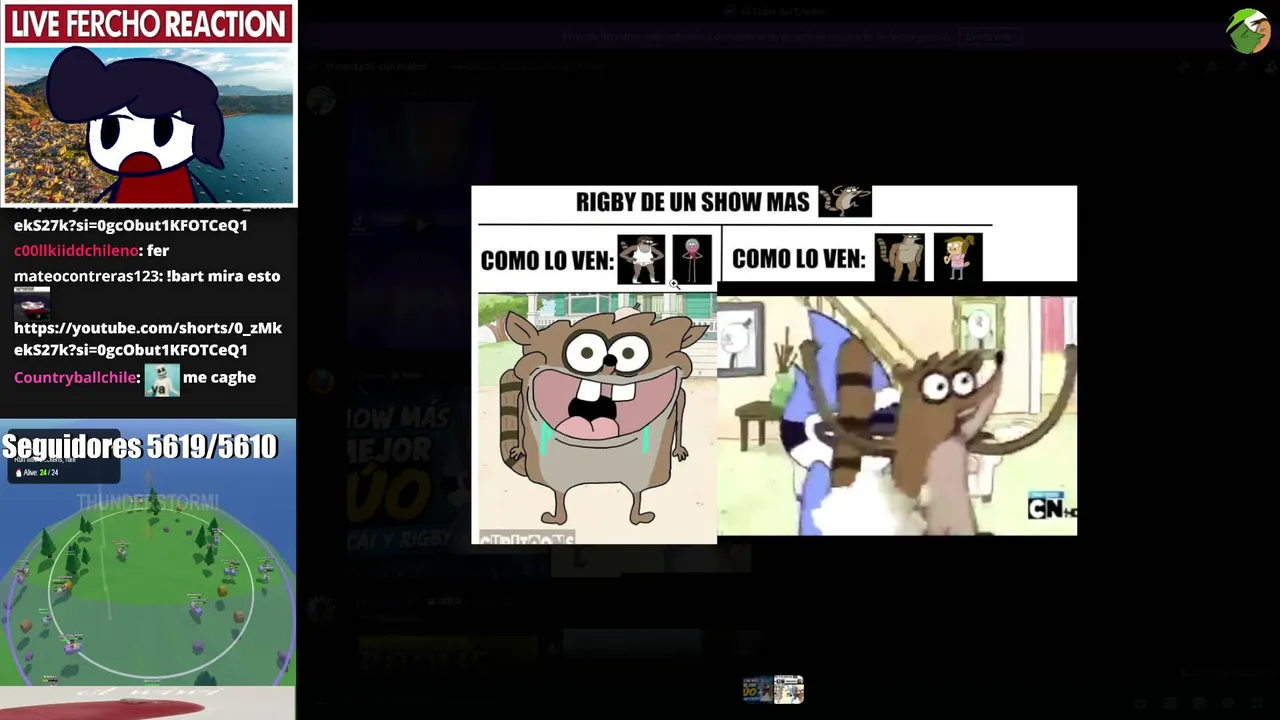Click the masked emote in Countryballchile's message
1280x720 pixels.
coord(162,379)
